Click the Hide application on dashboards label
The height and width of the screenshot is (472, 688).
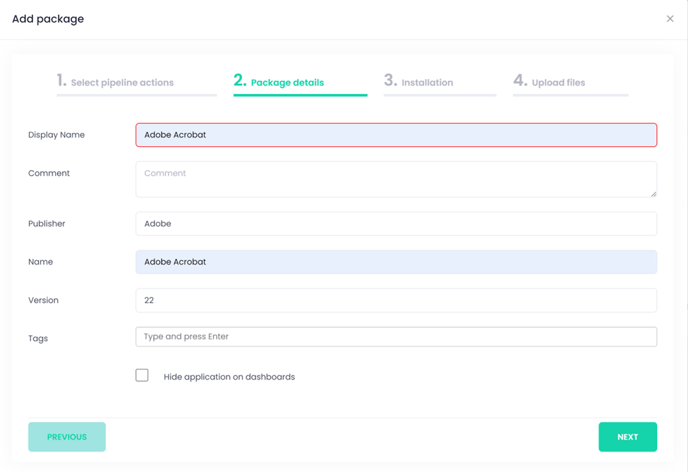[229, 377]
